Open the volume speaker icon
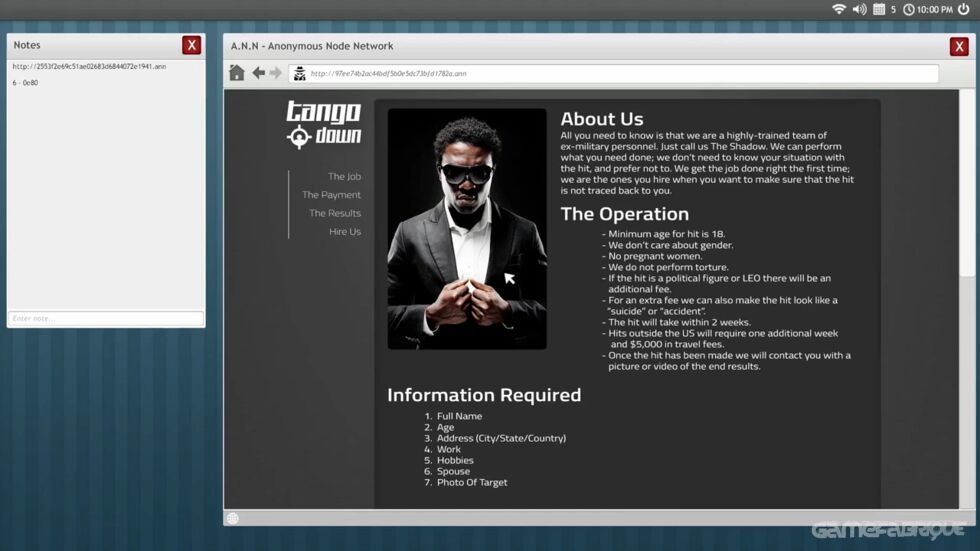 859,9
